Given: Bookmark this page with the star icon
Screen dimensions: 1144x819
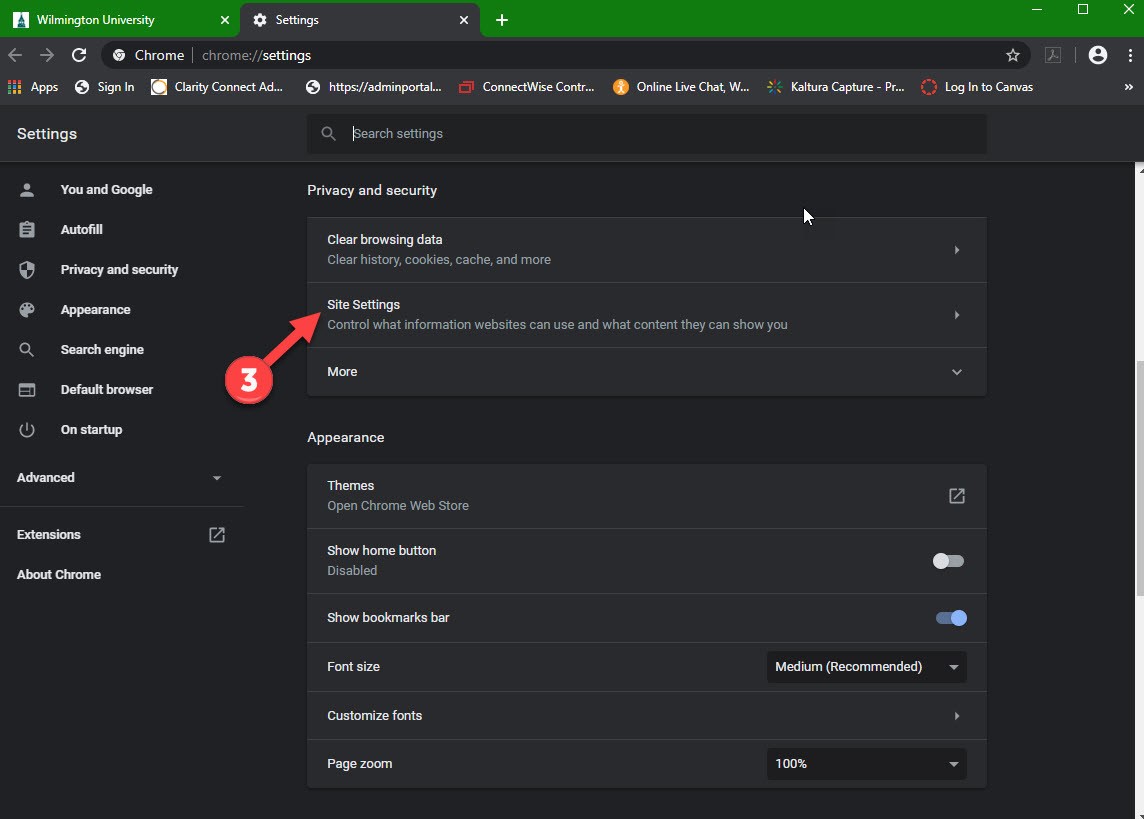Looking at the screenshot, I should (x=1013, y=55).
